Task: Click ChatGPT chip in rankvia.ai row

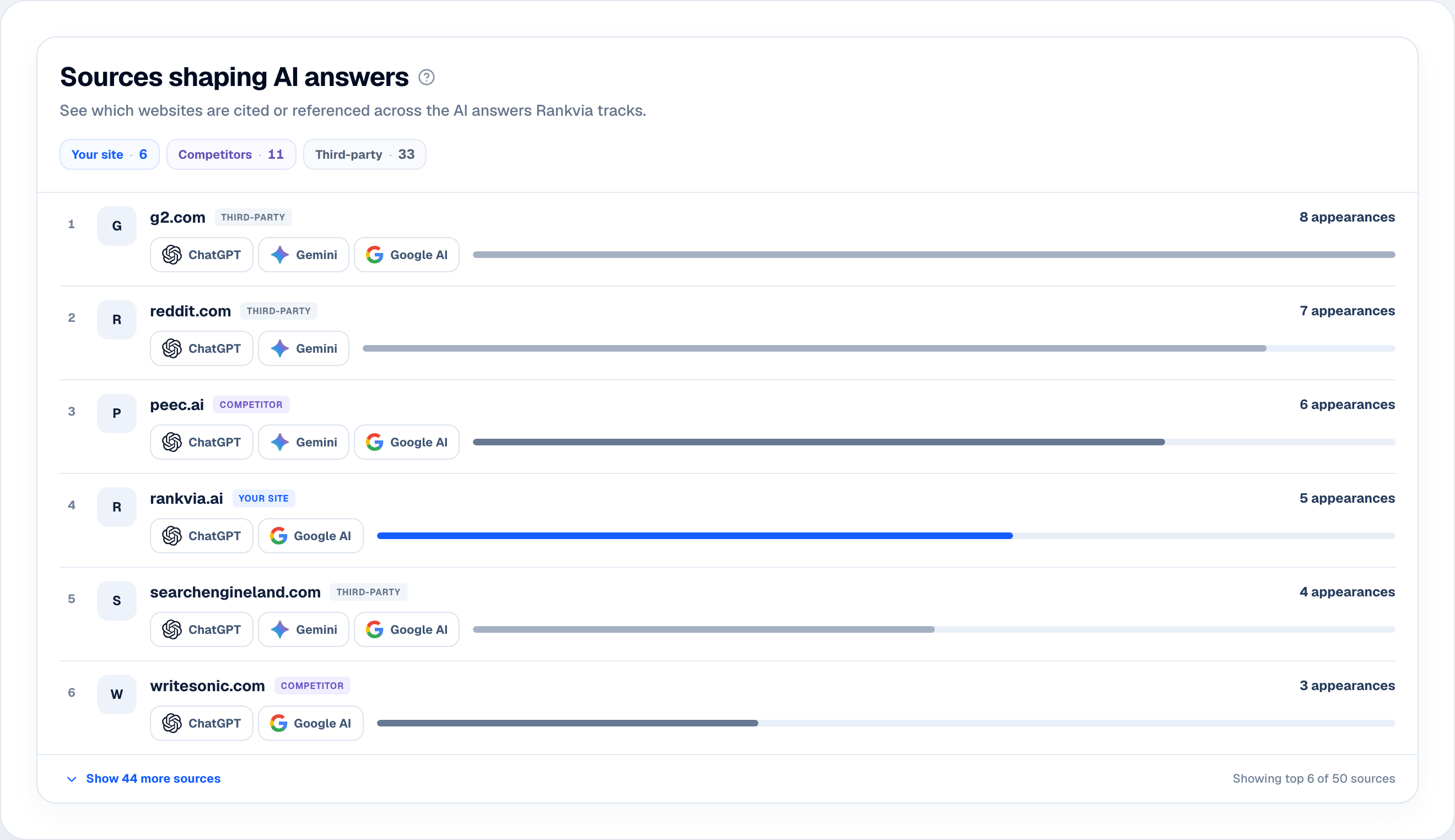Action: (x=201, y=536)
